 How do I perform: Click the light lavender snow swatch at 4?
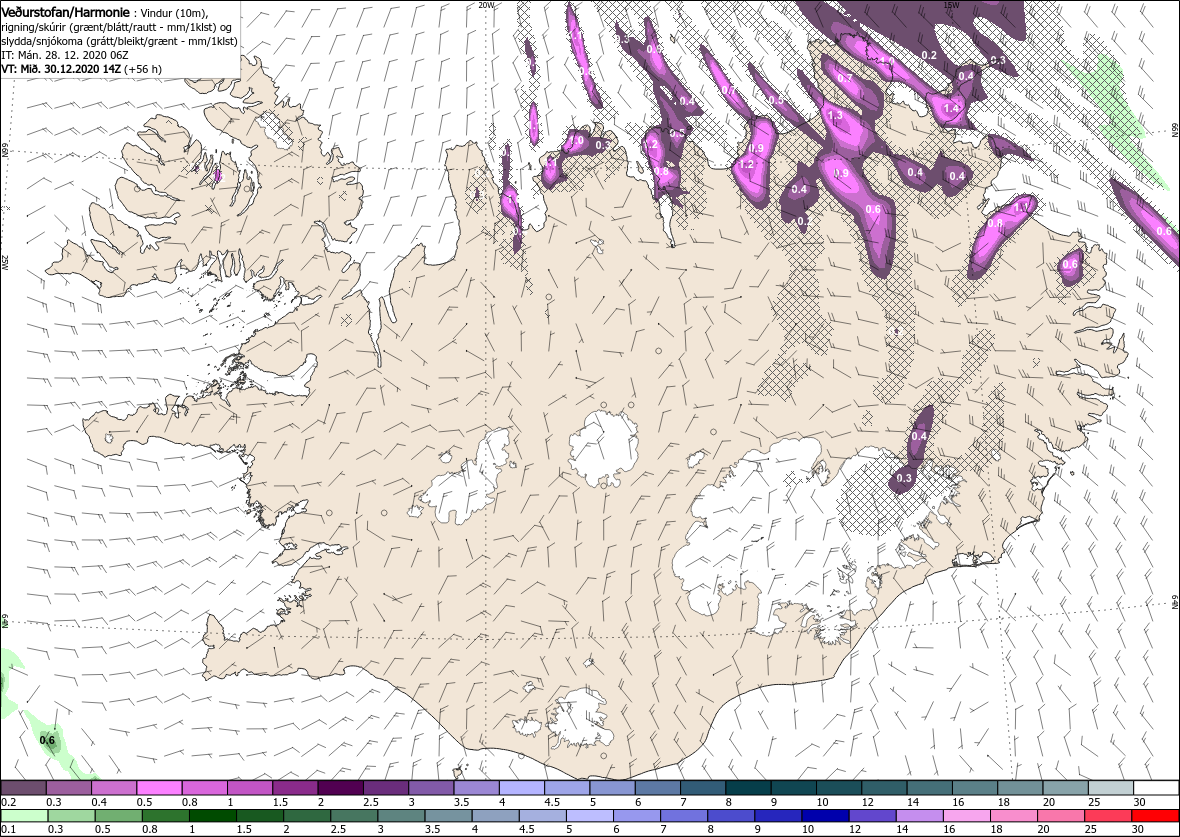click(x=522, y=788)
